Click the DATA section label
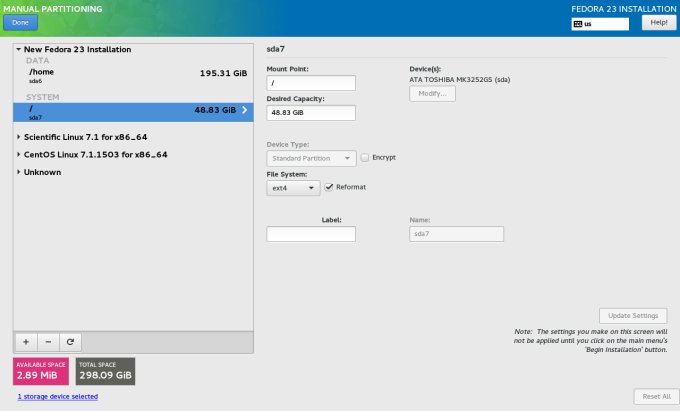Viewport: 680px width, 411px height. 37,61
